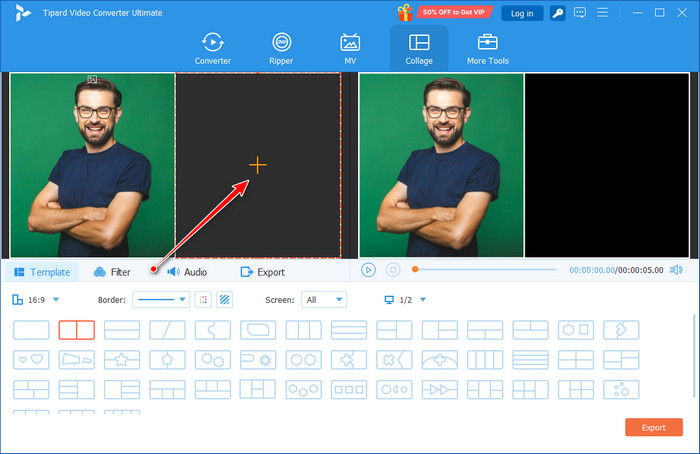This screenshot has width=700, height=454.
Task: Open the Converter module
Action: (212, 49)
